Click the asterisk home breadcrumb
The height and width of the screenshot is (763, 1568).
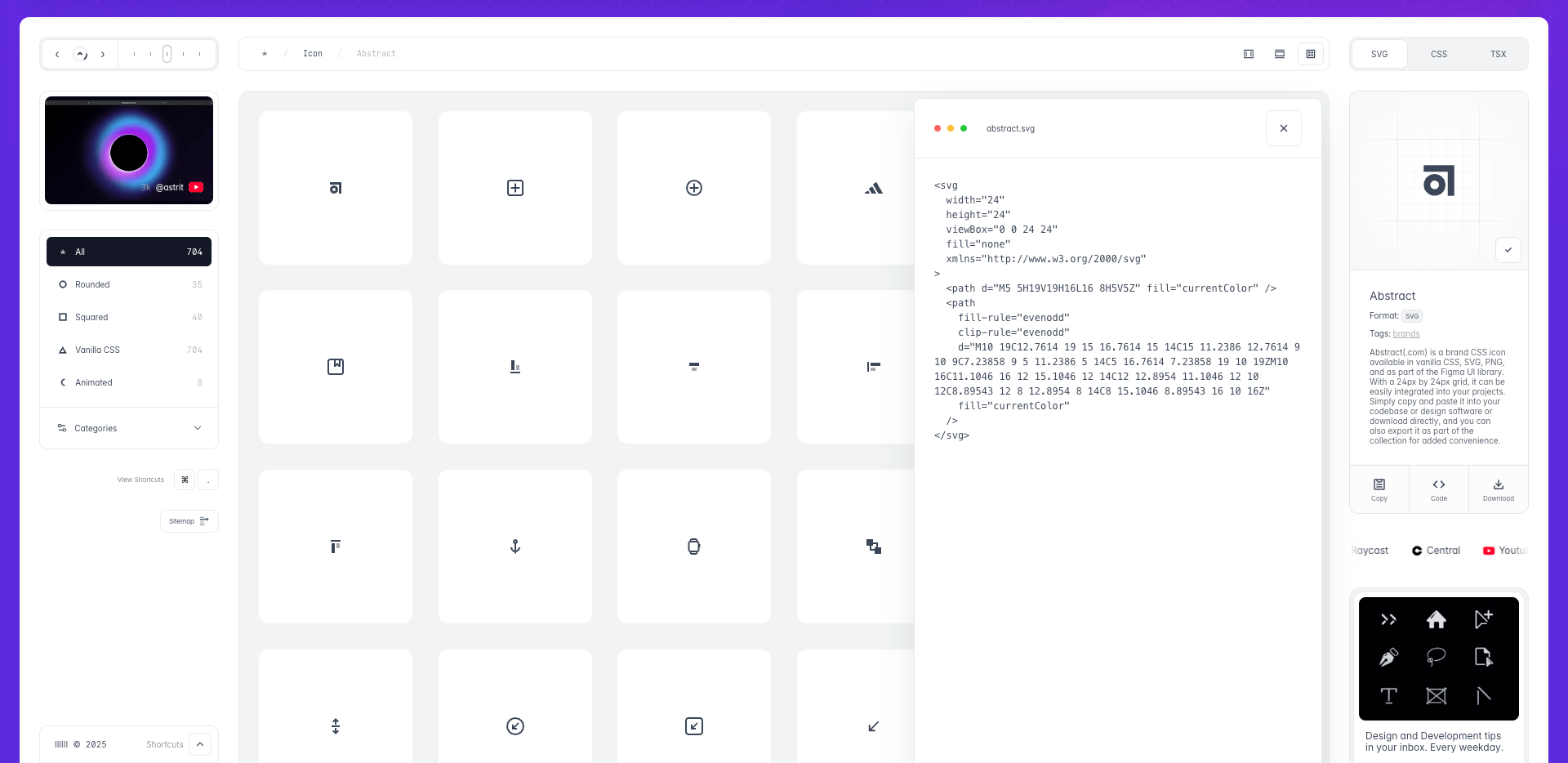tap(265, 54)
